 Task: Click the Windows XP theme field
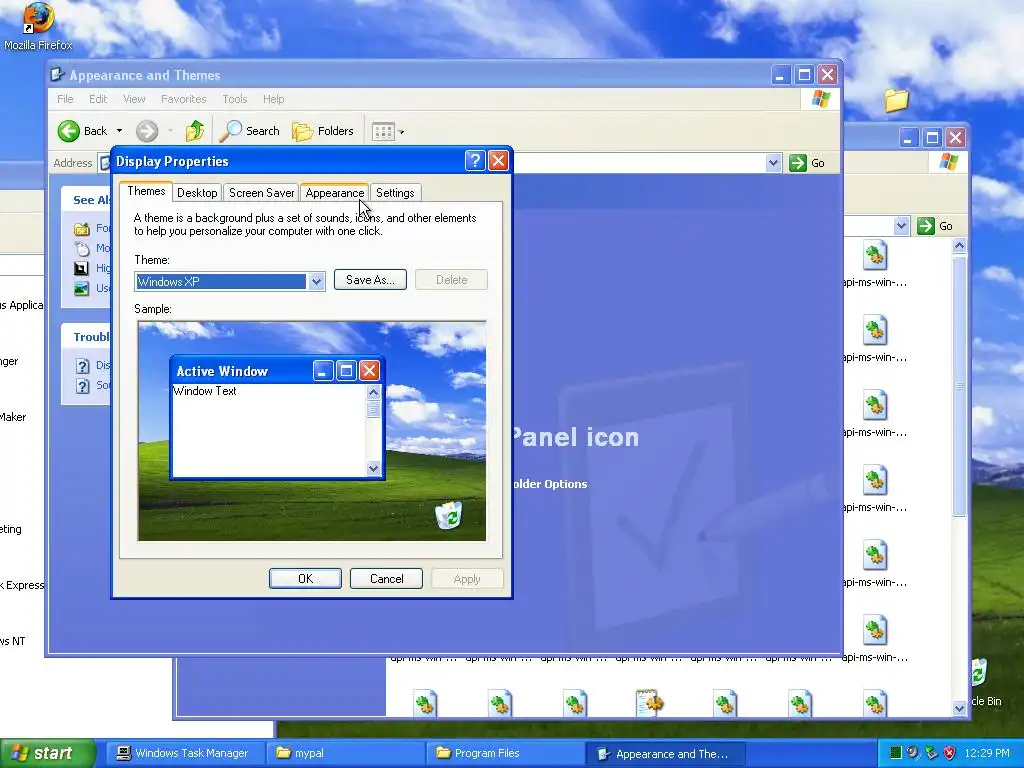[221, 281]
